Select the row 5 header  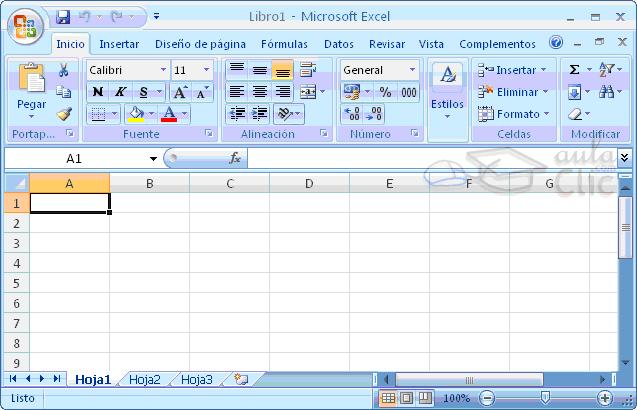point(16,283)
